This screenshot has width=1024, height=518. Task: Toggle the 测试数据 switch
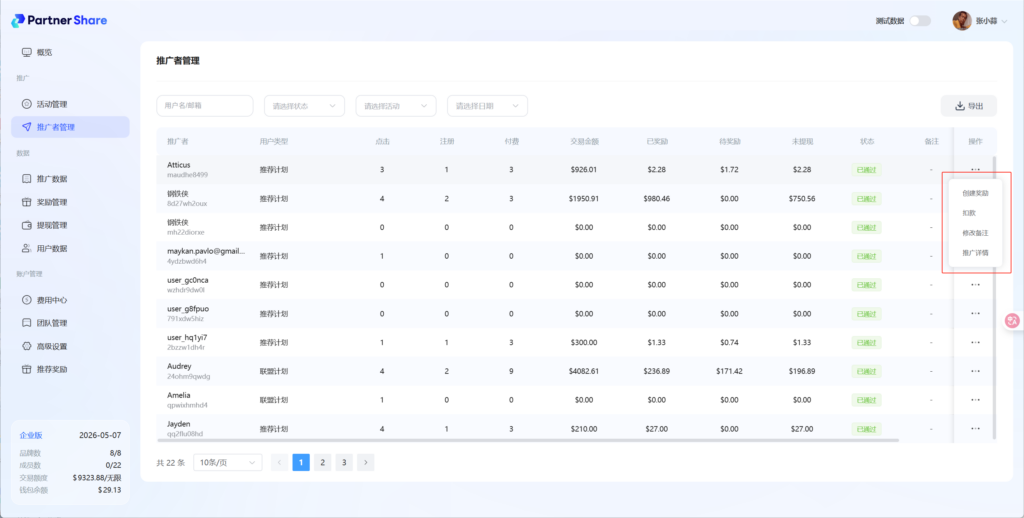point(919,21)
